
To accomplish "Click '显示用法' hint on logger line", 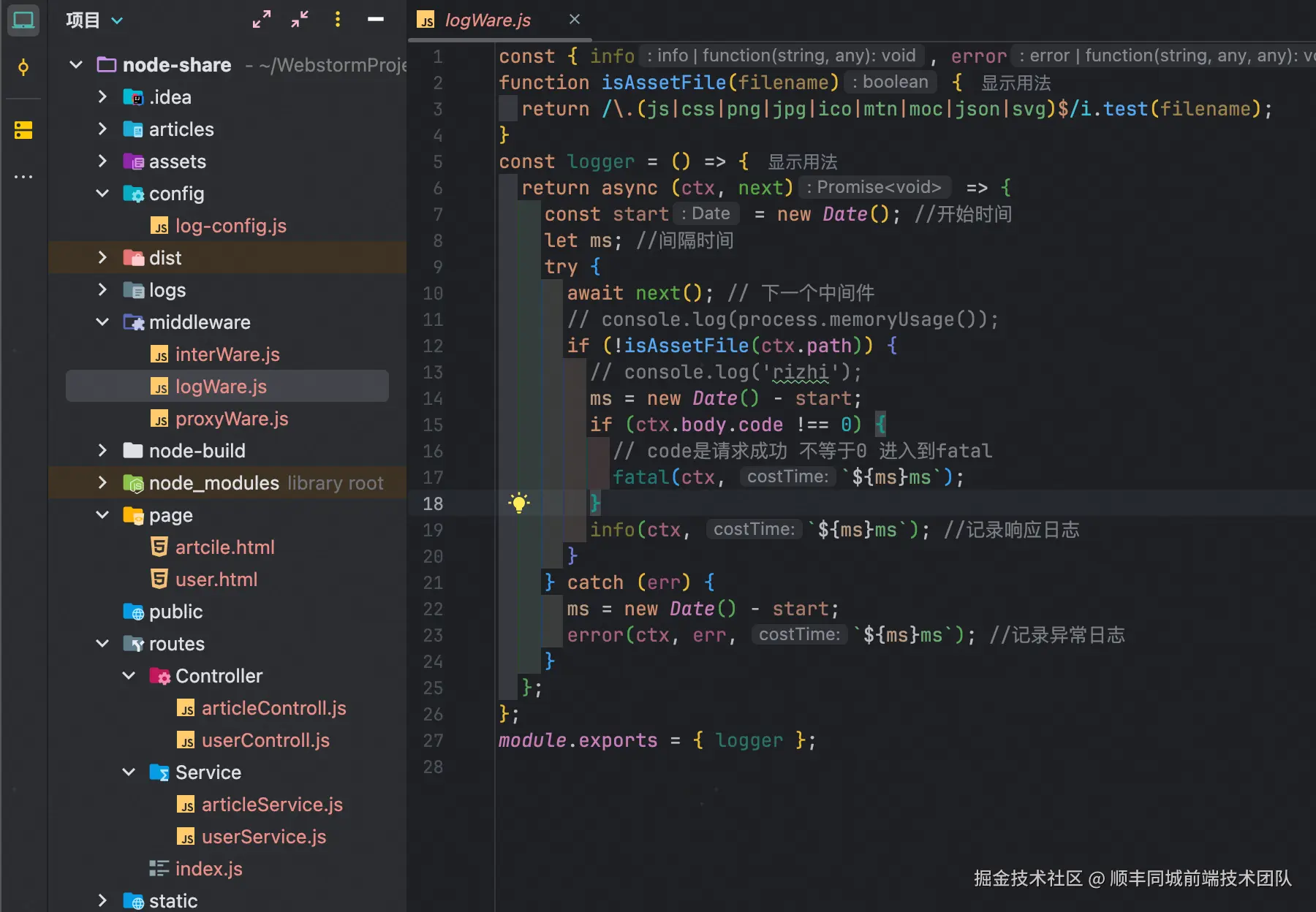I will [802, 161].
